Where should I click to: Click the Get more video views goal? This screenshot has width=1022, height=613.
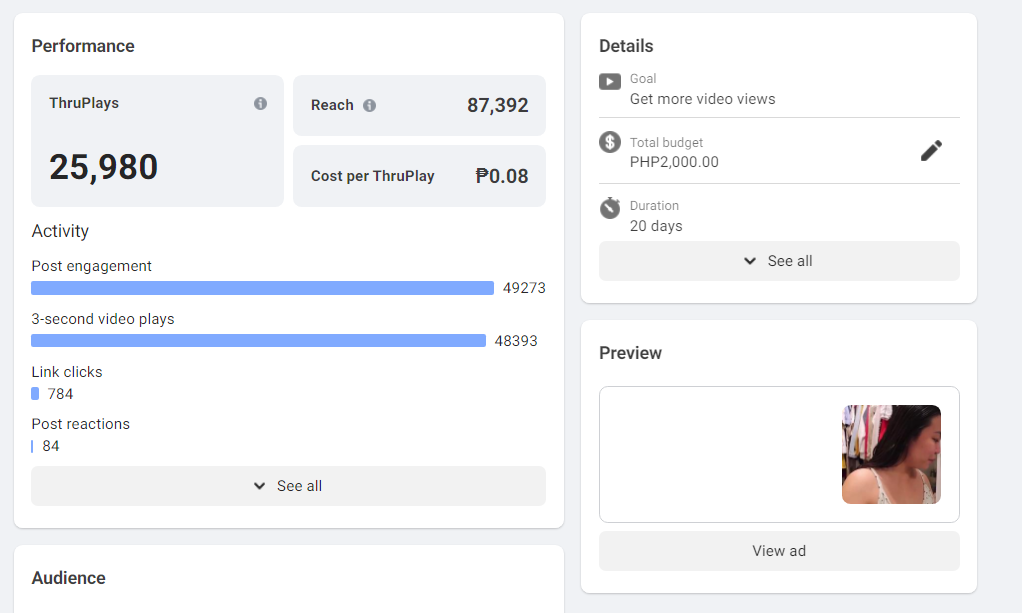[702, 99]
